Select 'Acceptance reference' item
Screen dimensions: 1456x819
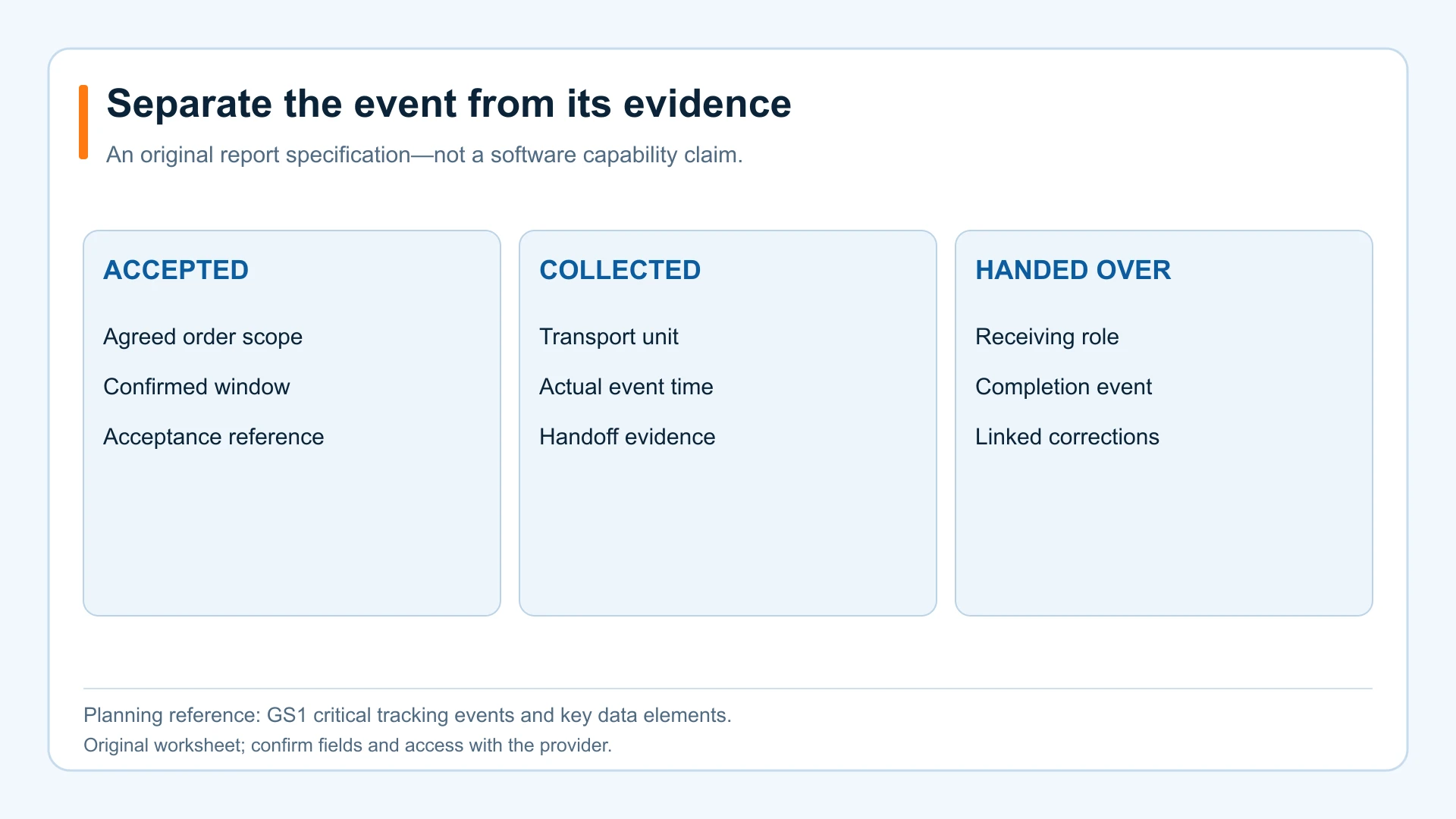click(213, 437)
